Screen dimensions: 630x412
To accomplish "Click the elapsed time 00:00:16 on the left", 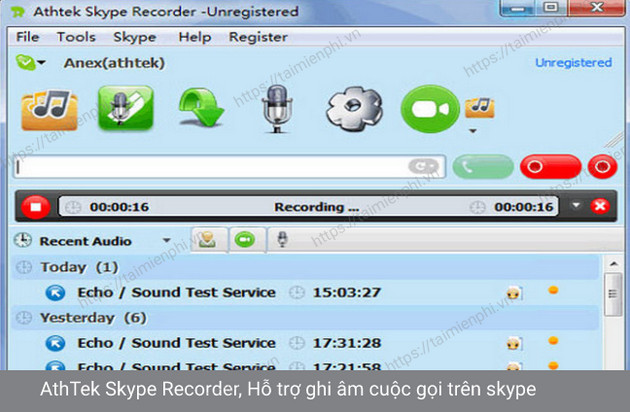I will point(119,207).
